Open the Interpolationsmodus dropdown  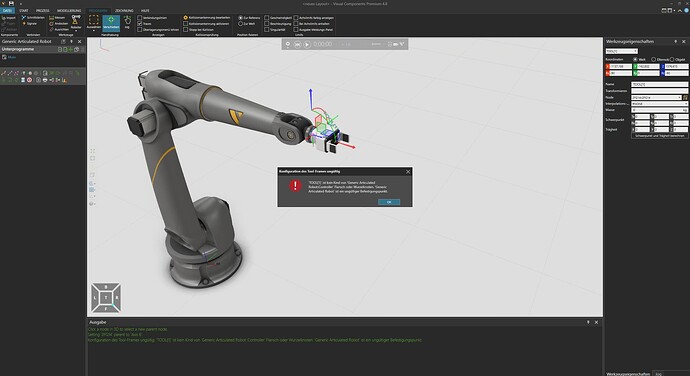[x=659, y=103]
